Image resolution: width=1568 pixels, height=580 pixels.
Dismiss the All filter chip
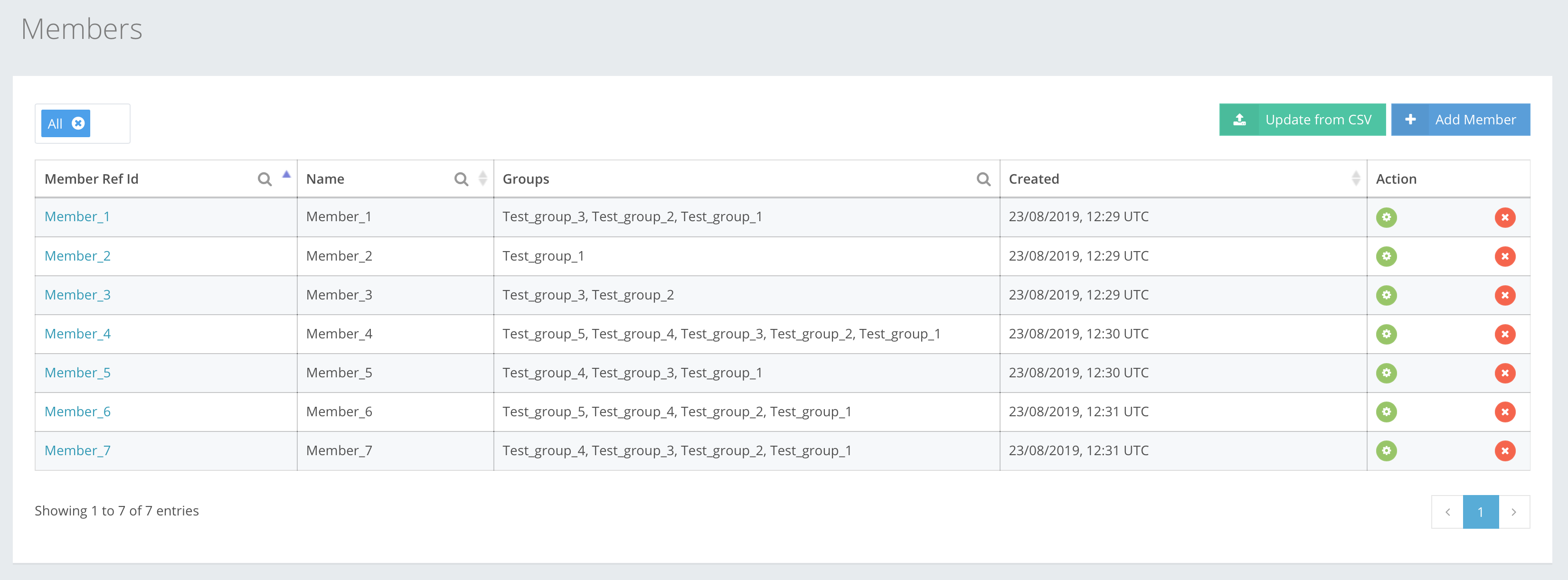78,123
